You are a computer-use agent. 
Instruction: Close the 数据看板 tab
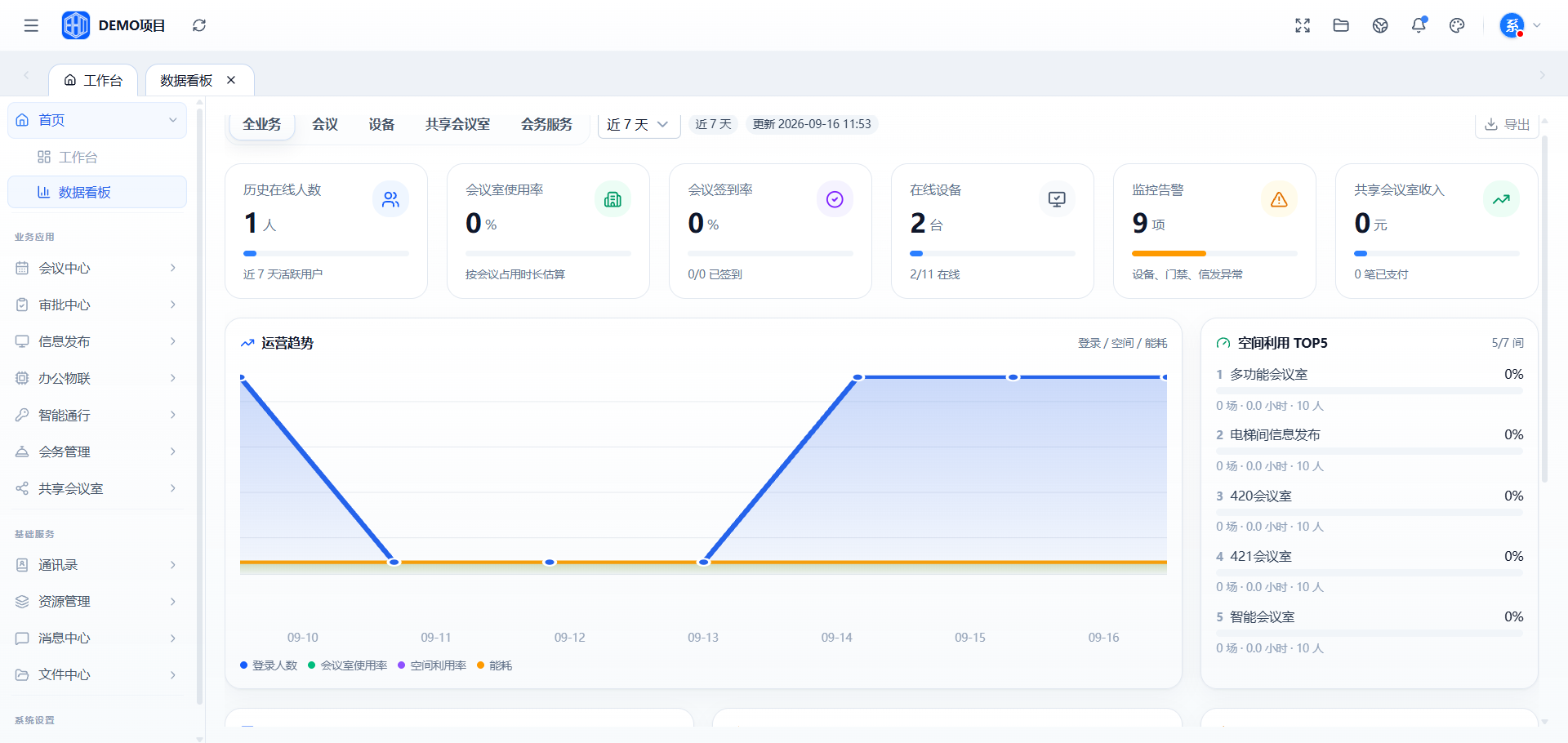tap(231, 80)
